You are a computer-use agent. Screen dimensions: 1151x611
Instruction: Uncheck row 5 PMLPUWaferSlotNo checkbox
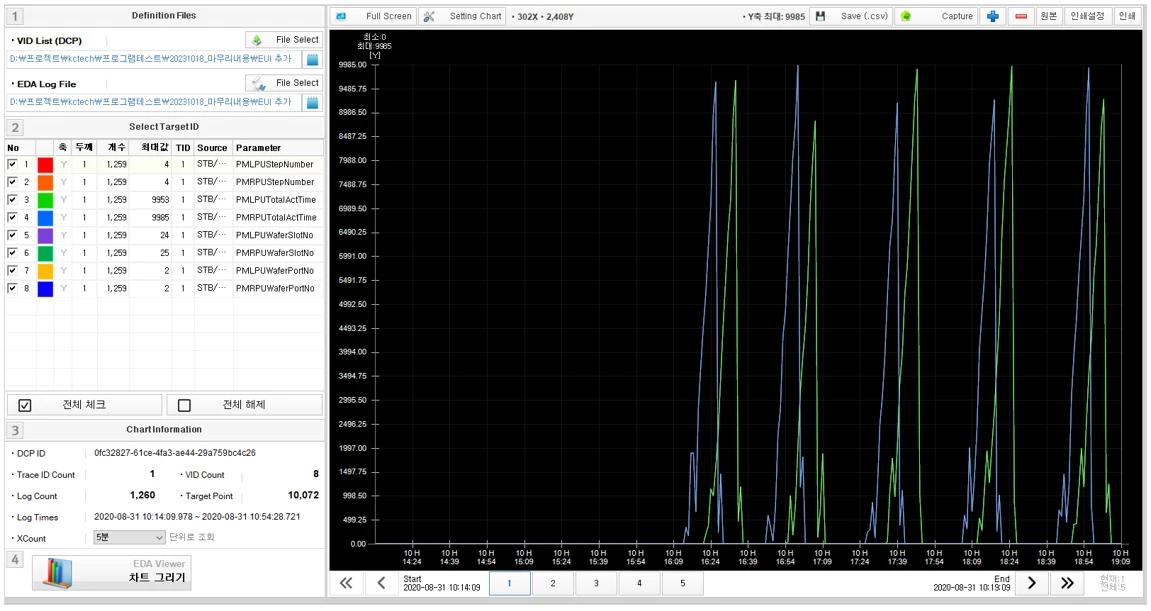pyautogui.click(x=12, y=235)
